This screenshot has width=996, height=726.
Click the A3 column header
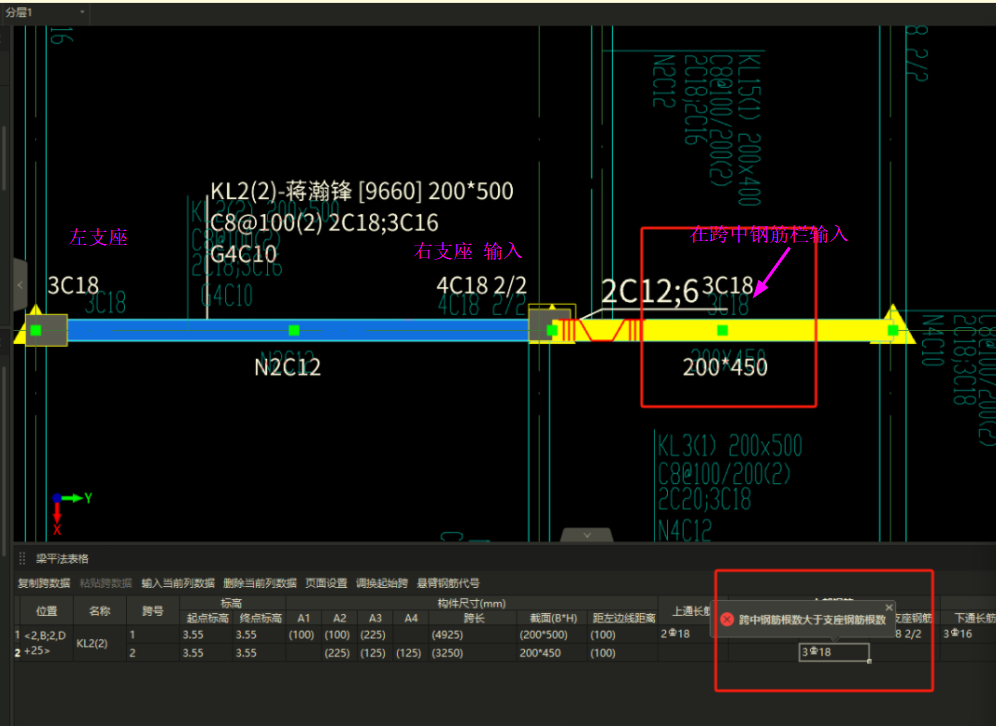pos(375,618)
